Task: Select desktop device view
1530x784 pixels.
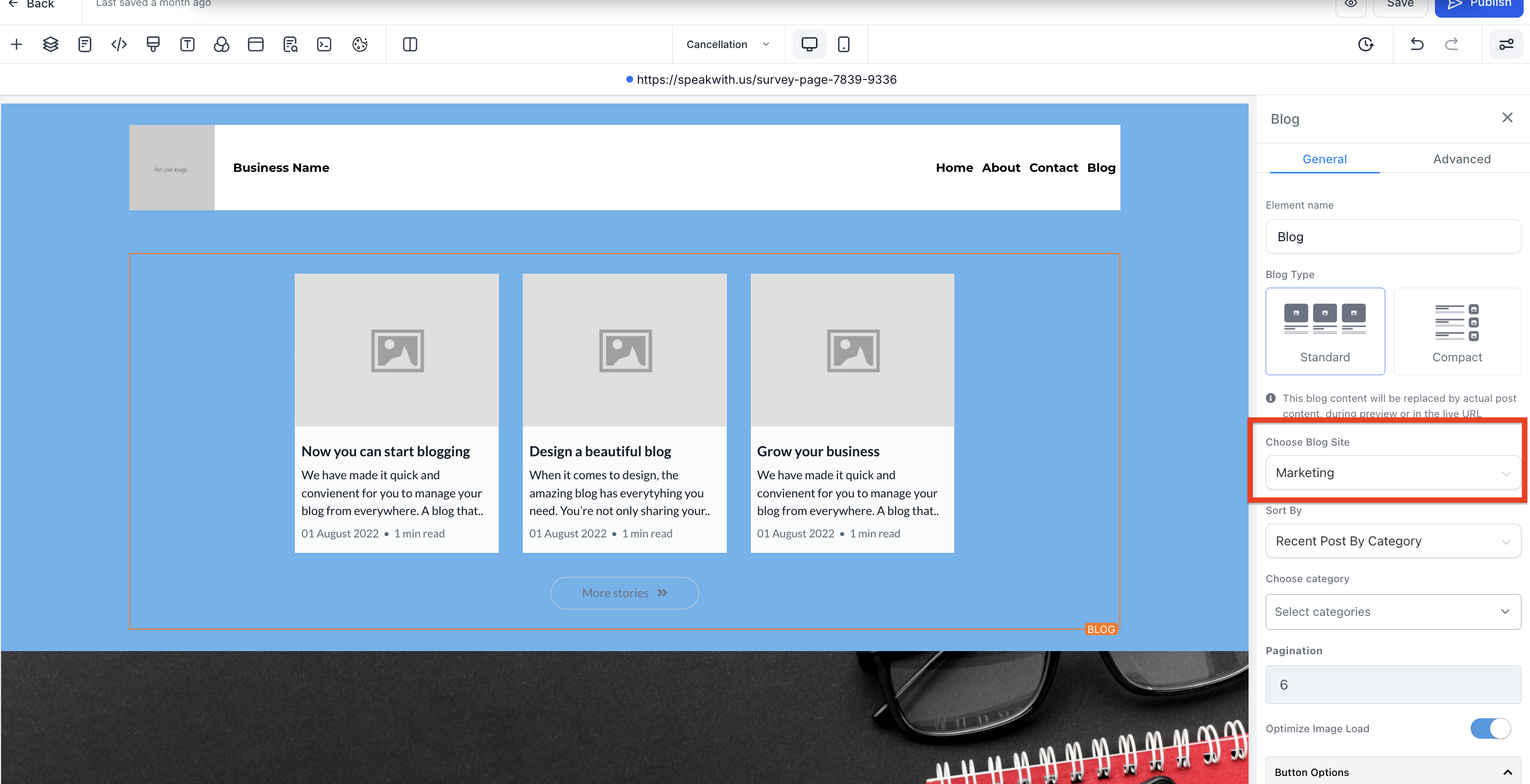Action: point(809,44)
